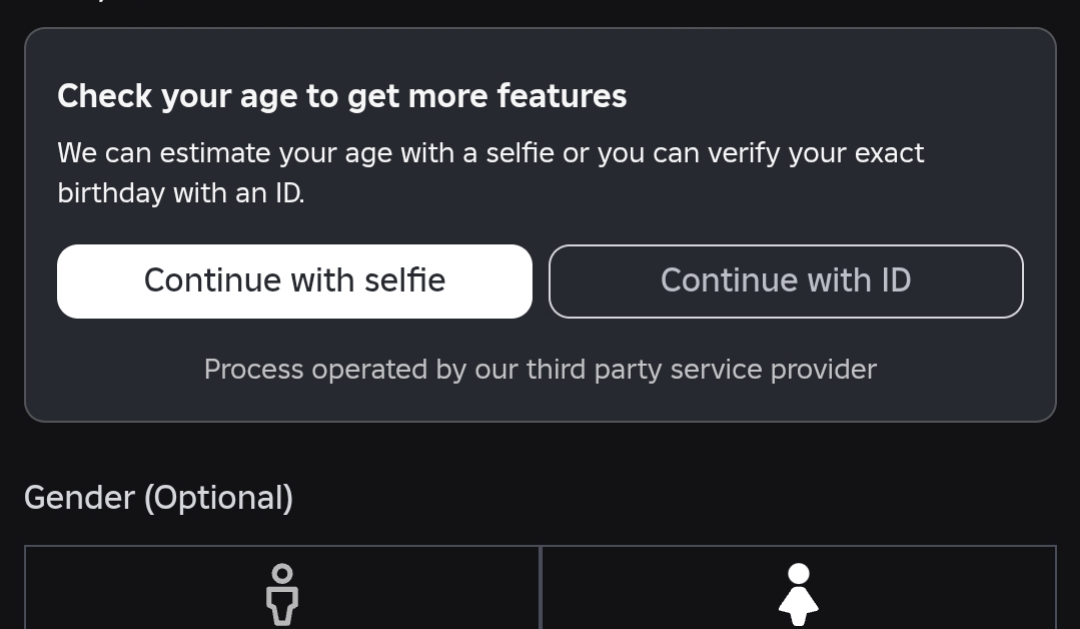Select the female gender icon
Screen dimensions: 1080x629
(x=798, y=594)
